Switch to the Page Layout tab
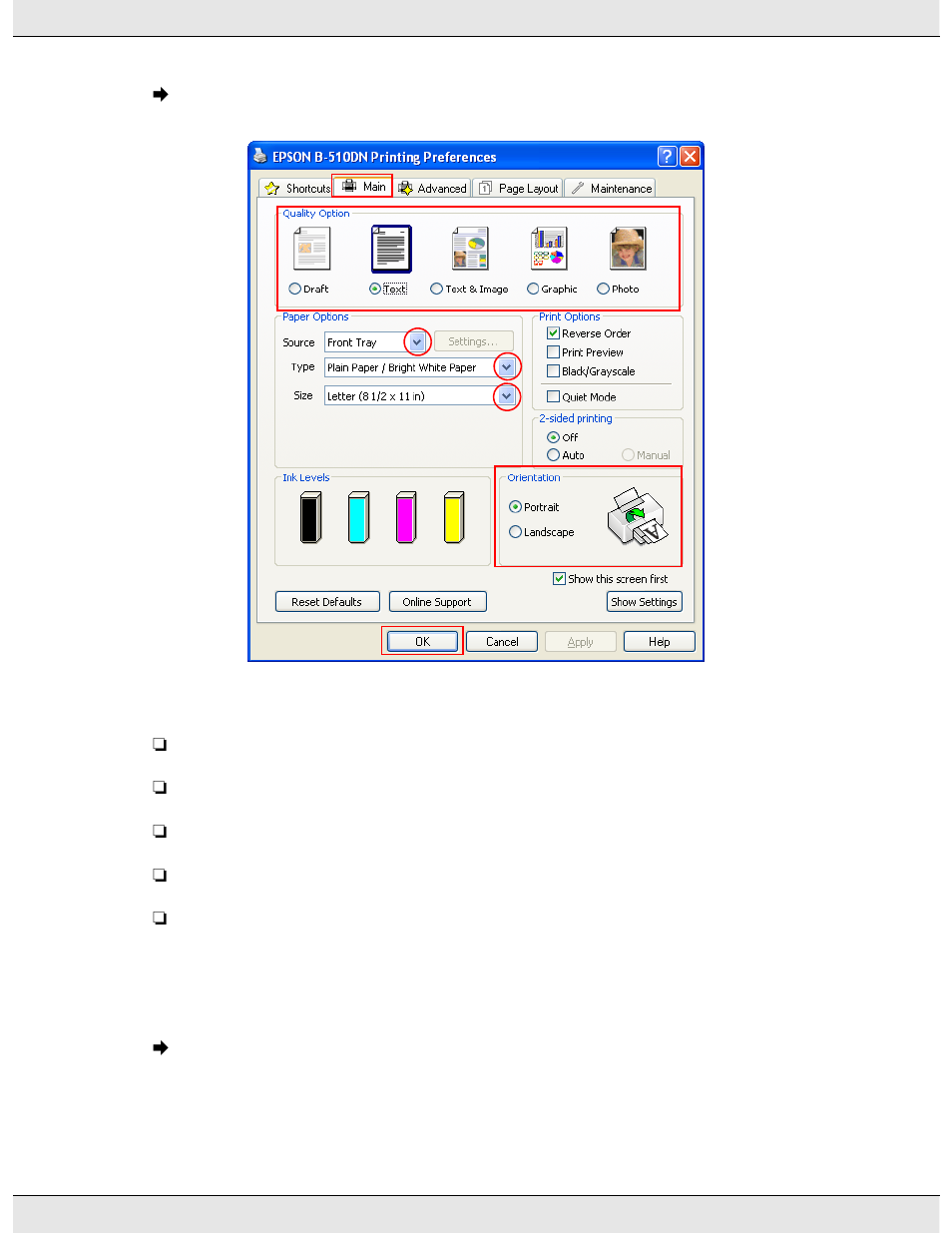Screen dimensions: 952x1233 click(517, 188)
